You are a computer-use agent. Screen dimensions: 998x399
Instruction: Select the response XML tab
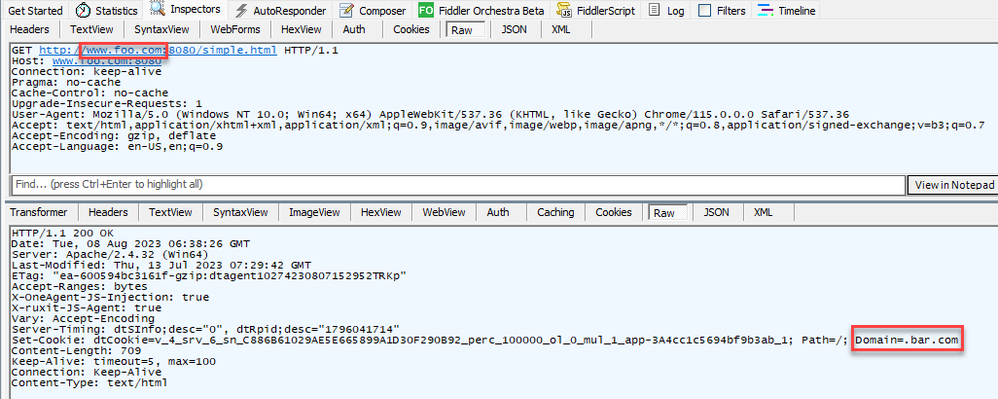point(763,213)
